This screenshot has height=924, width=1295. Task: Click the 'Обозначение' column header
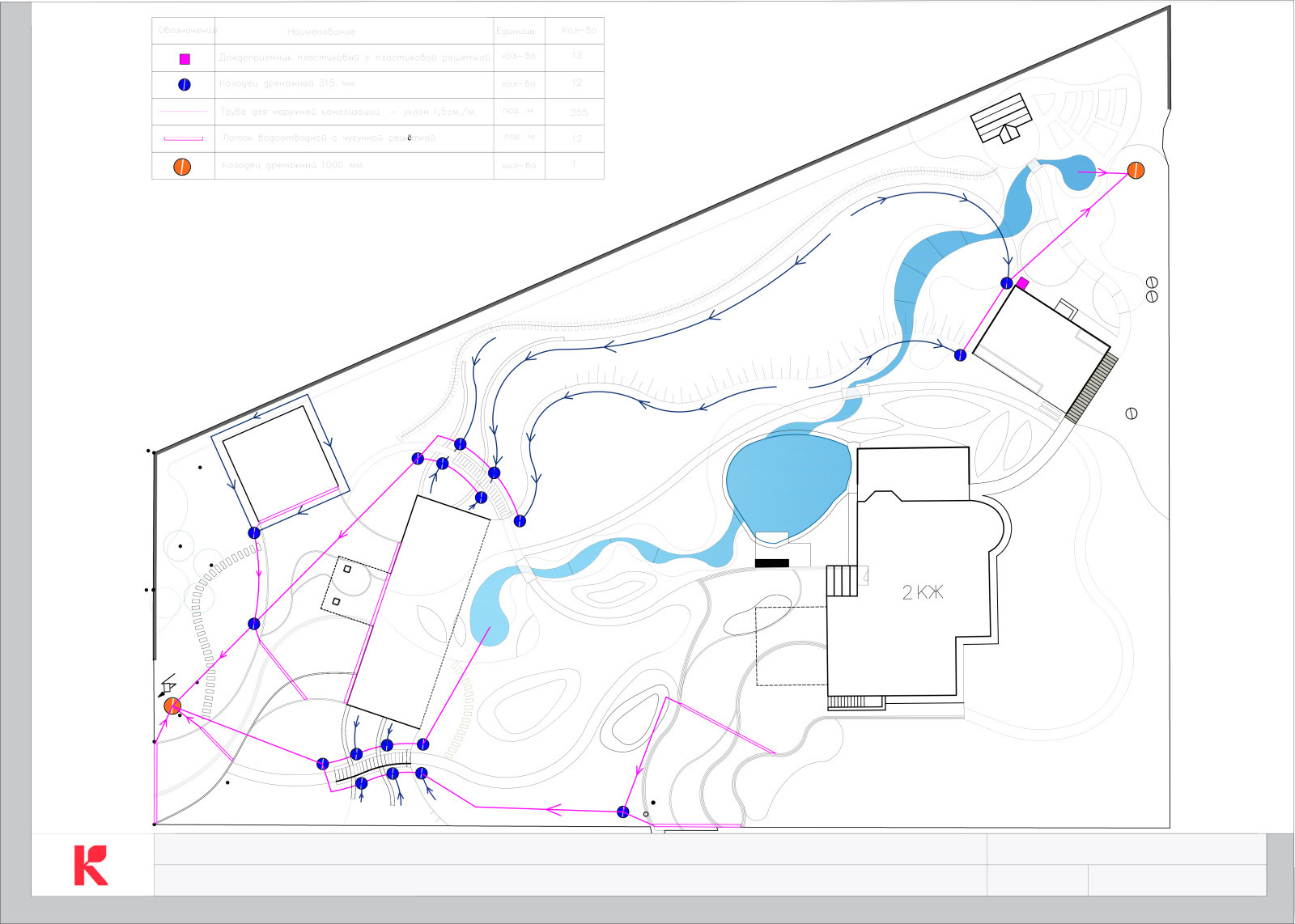click(x=187, y=31)
